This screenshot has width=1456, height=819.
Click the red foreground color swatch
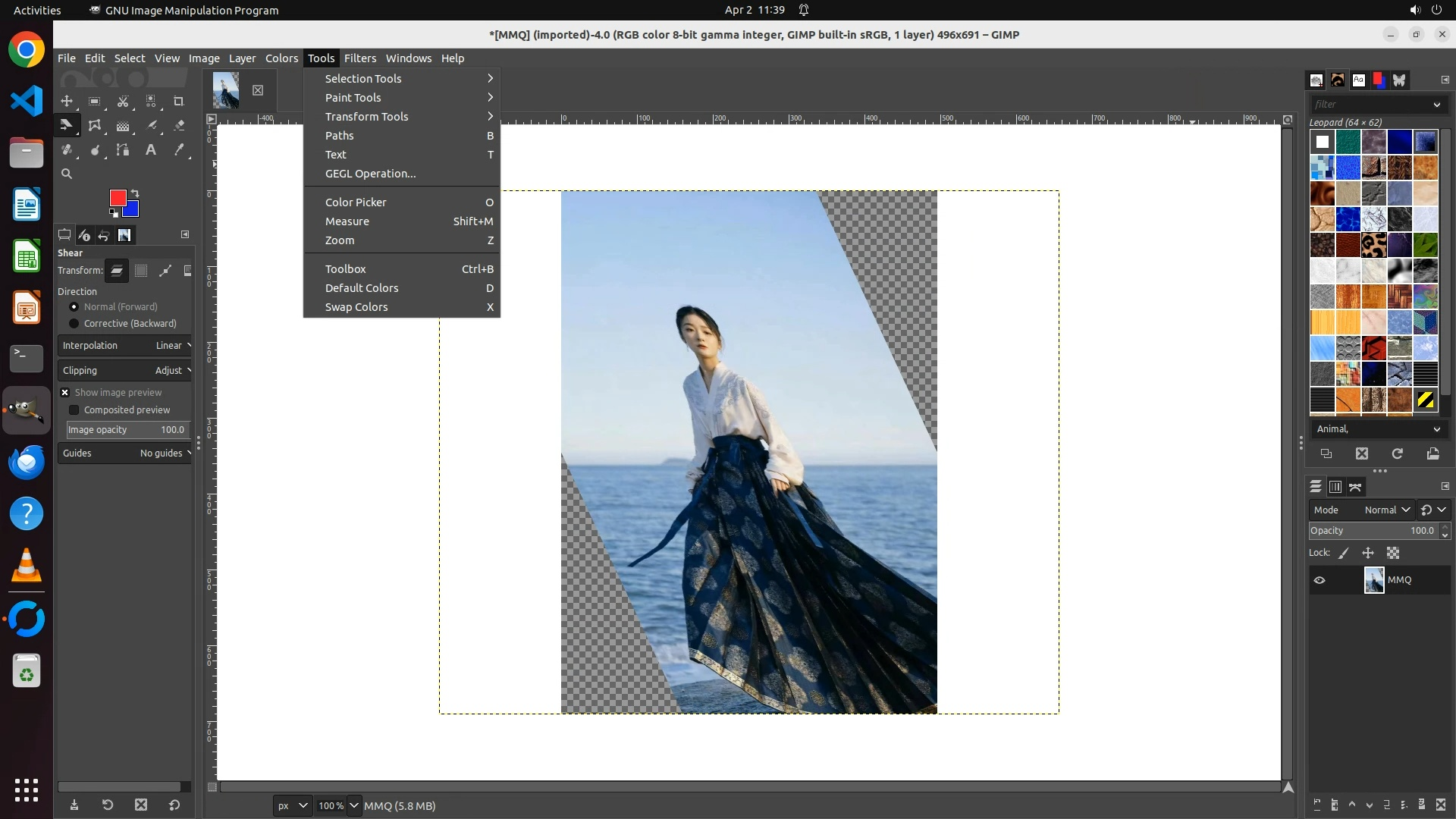(x=118, y=198)
